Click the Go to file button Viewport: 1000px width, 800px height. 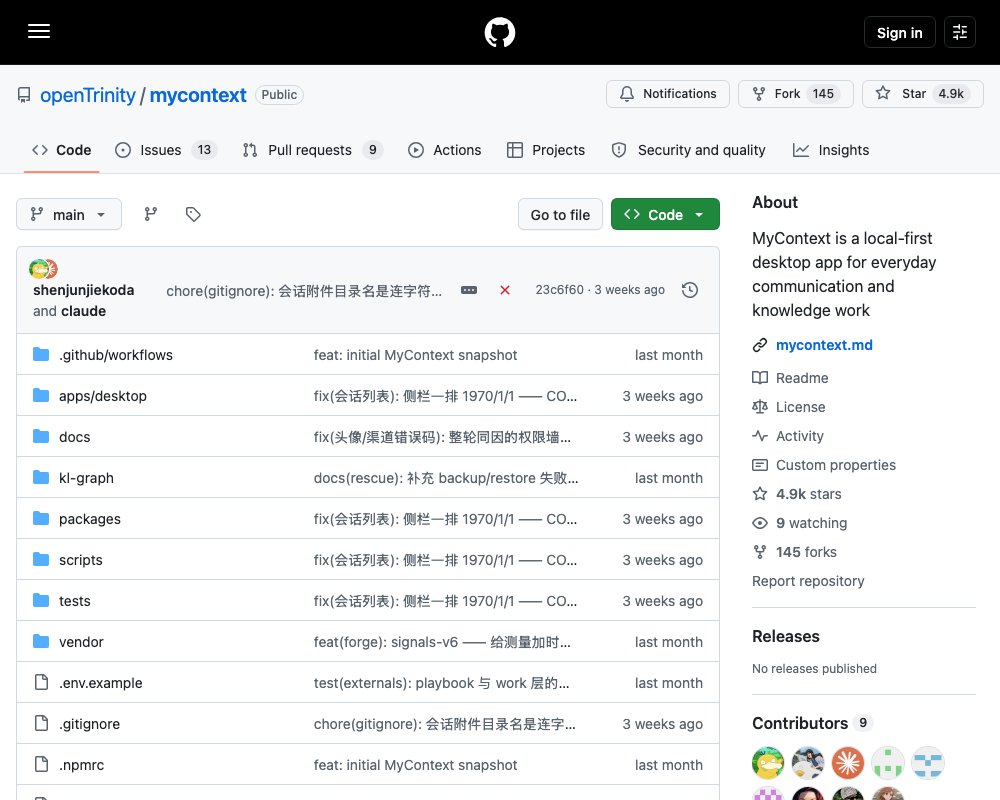[x=560, y=214]
